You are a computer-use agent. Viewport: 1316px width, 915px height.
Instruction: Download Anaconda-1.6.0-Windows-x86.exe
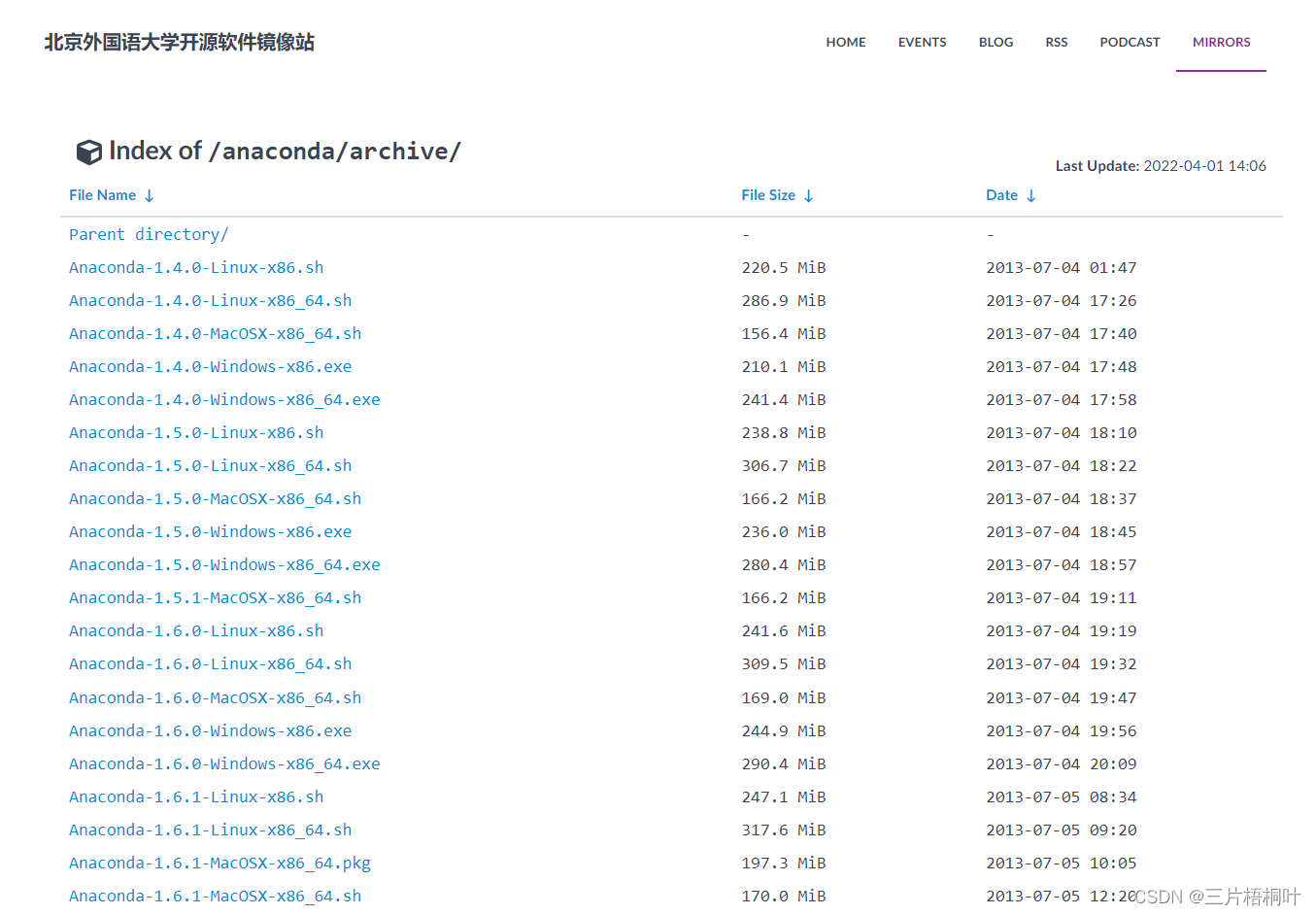(211, 730)
